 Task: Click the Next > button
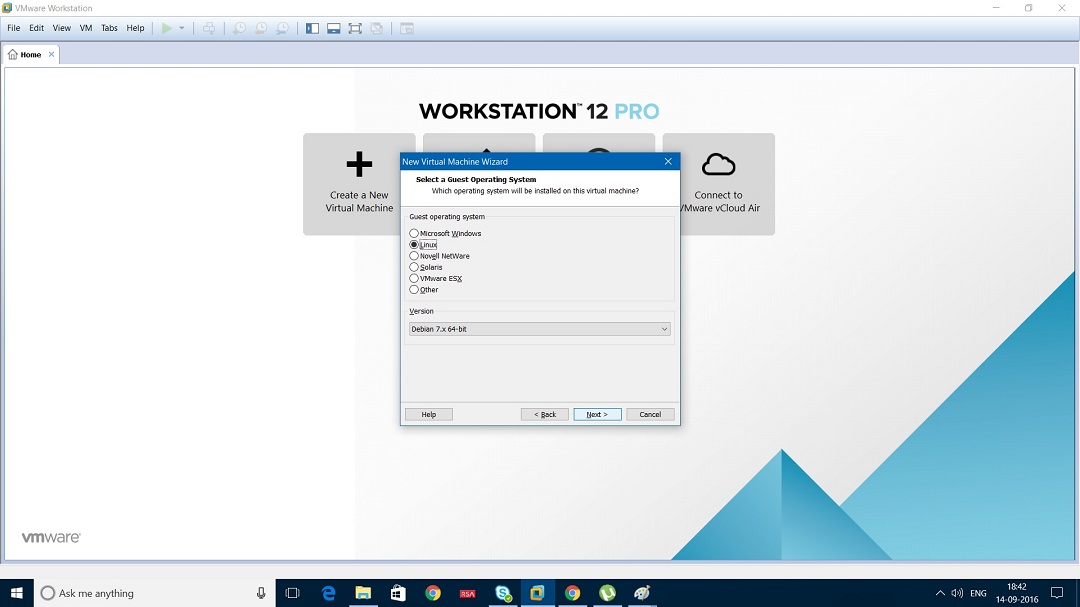click(597, 414)
